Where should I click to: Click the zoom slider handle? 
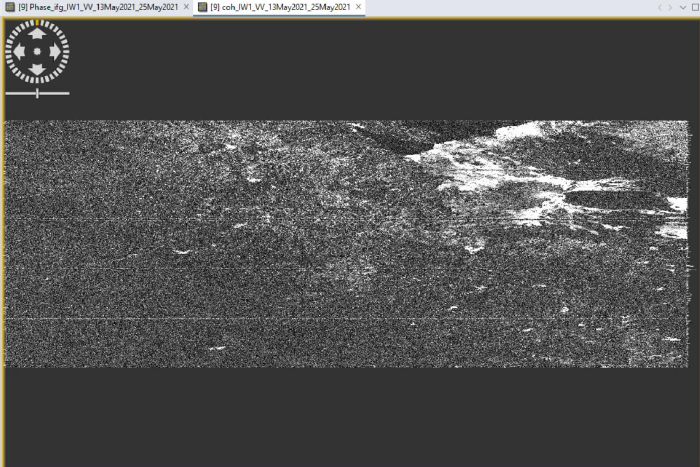coord(37,93)
